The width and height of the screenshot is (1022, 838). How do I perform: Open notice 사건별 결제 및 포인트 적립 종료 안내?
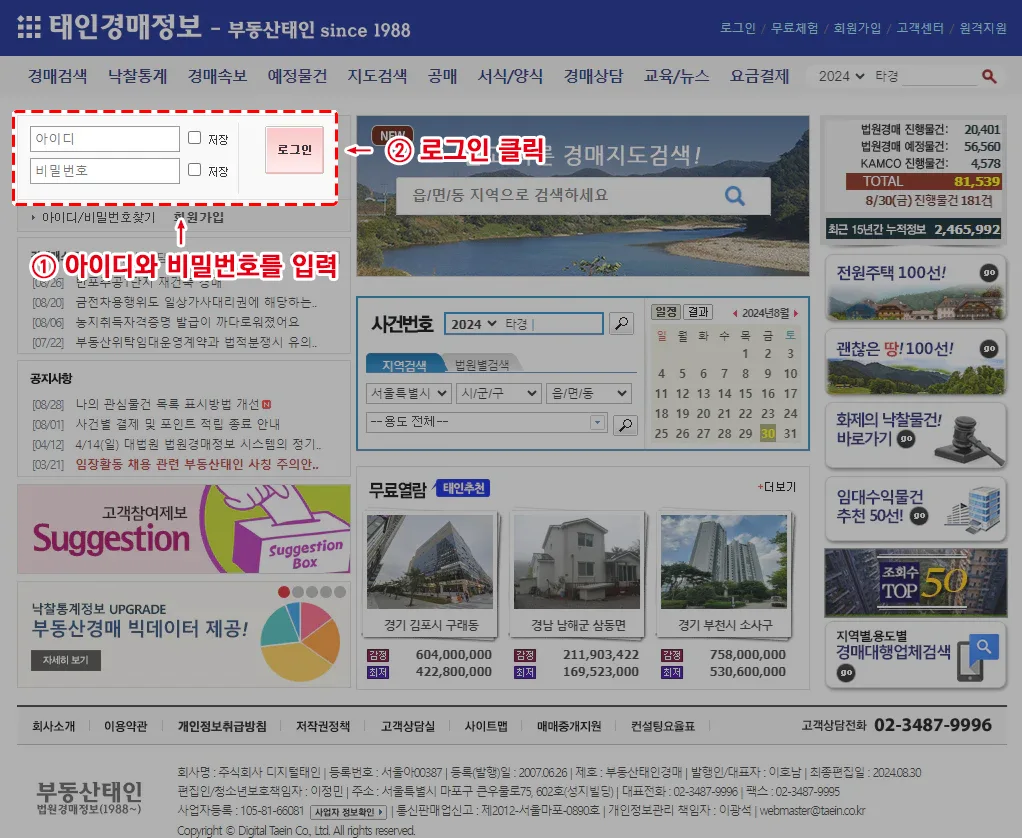178,424
